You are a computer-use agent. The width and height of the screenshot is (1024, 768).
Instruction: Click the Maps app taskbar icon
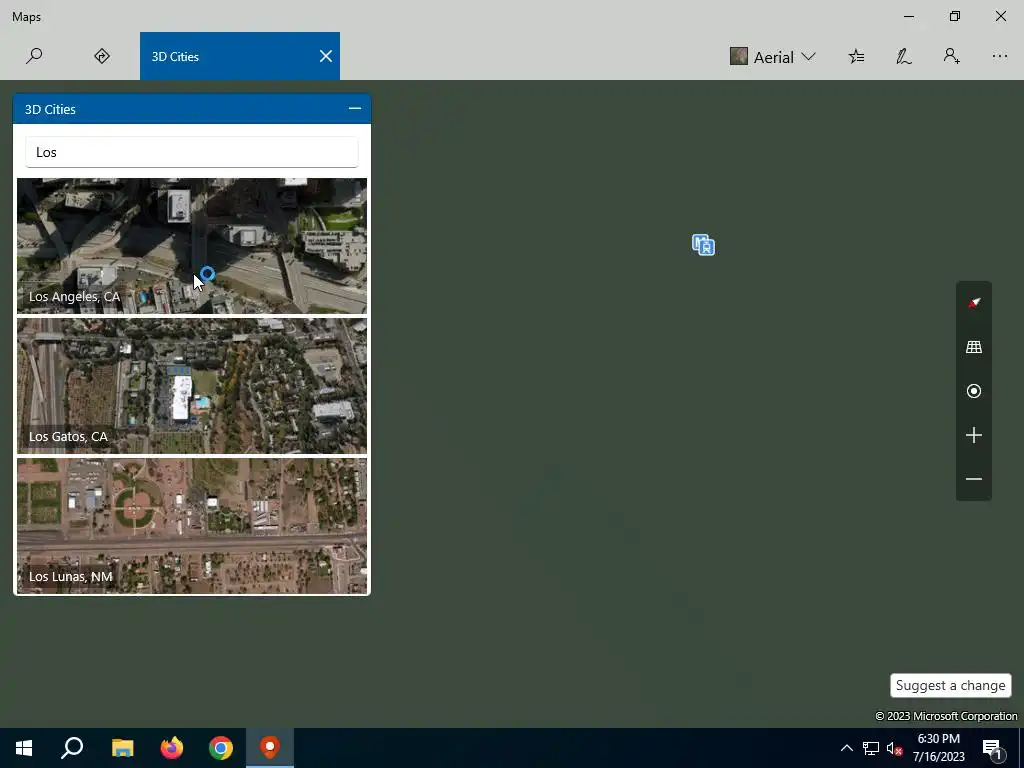[270, 748]
